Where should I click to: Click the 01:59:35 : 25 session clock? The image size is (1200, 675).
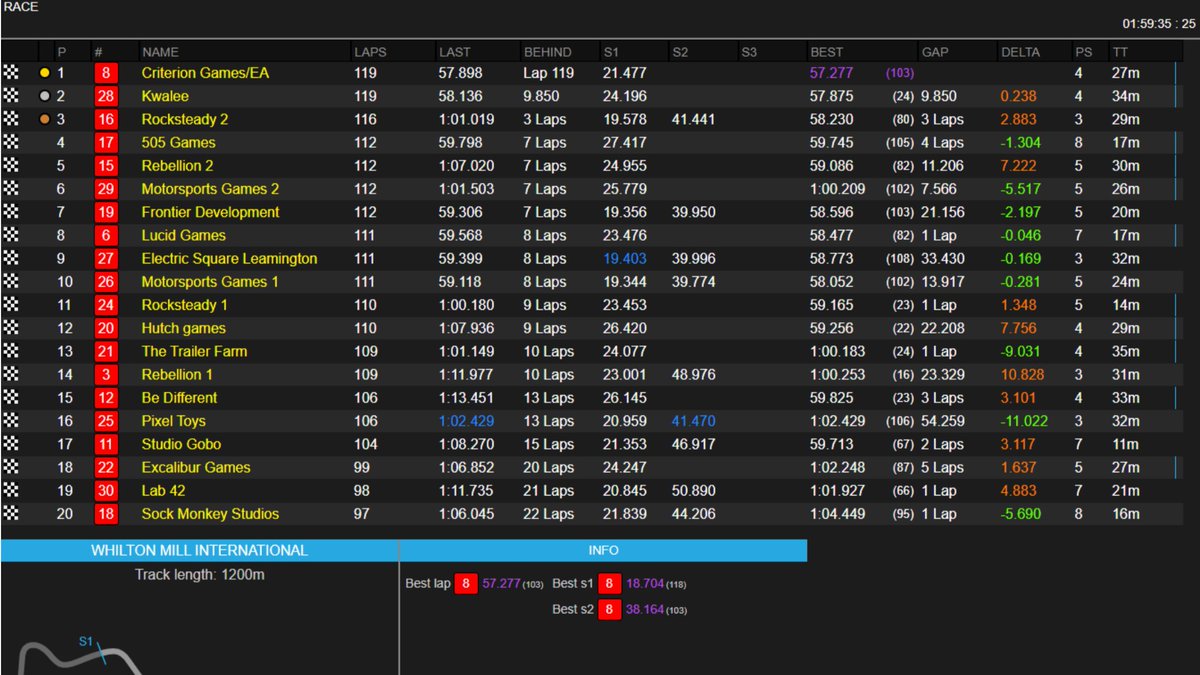pyautogui.click(x=1158, y=23)
